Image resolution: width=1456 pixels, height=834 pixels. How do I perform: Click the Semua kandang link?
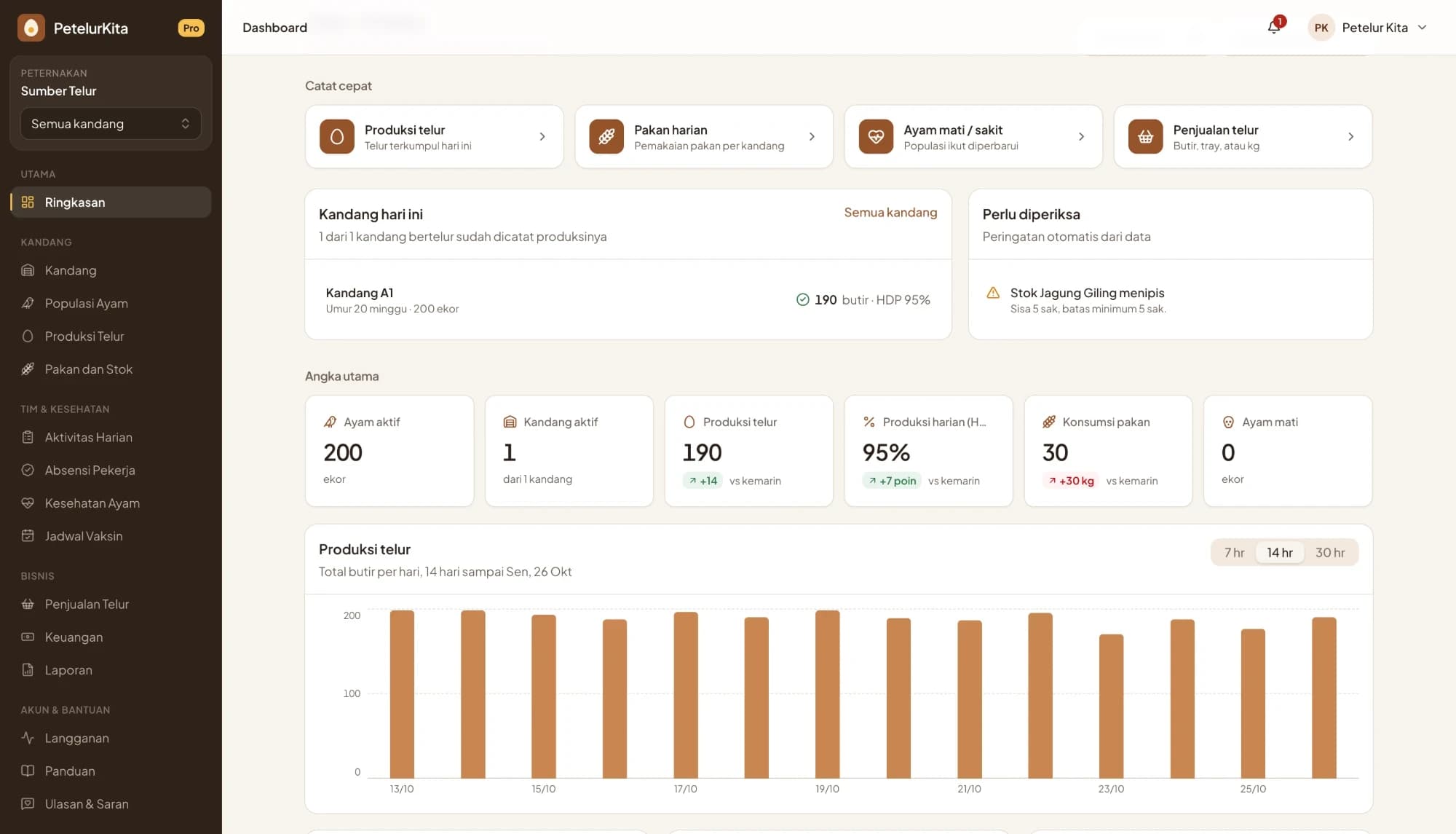click(890, 212)
